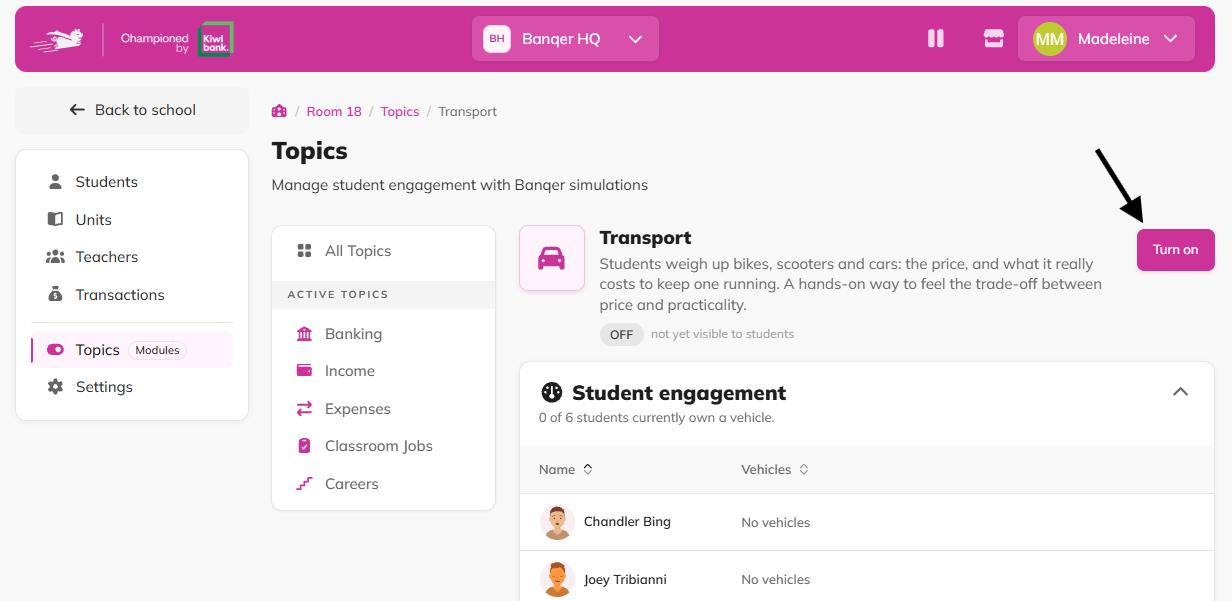Go to Topics breadcrumb link
The image size is (1232, 601).
pyautogui.click(x=400, y=111)
